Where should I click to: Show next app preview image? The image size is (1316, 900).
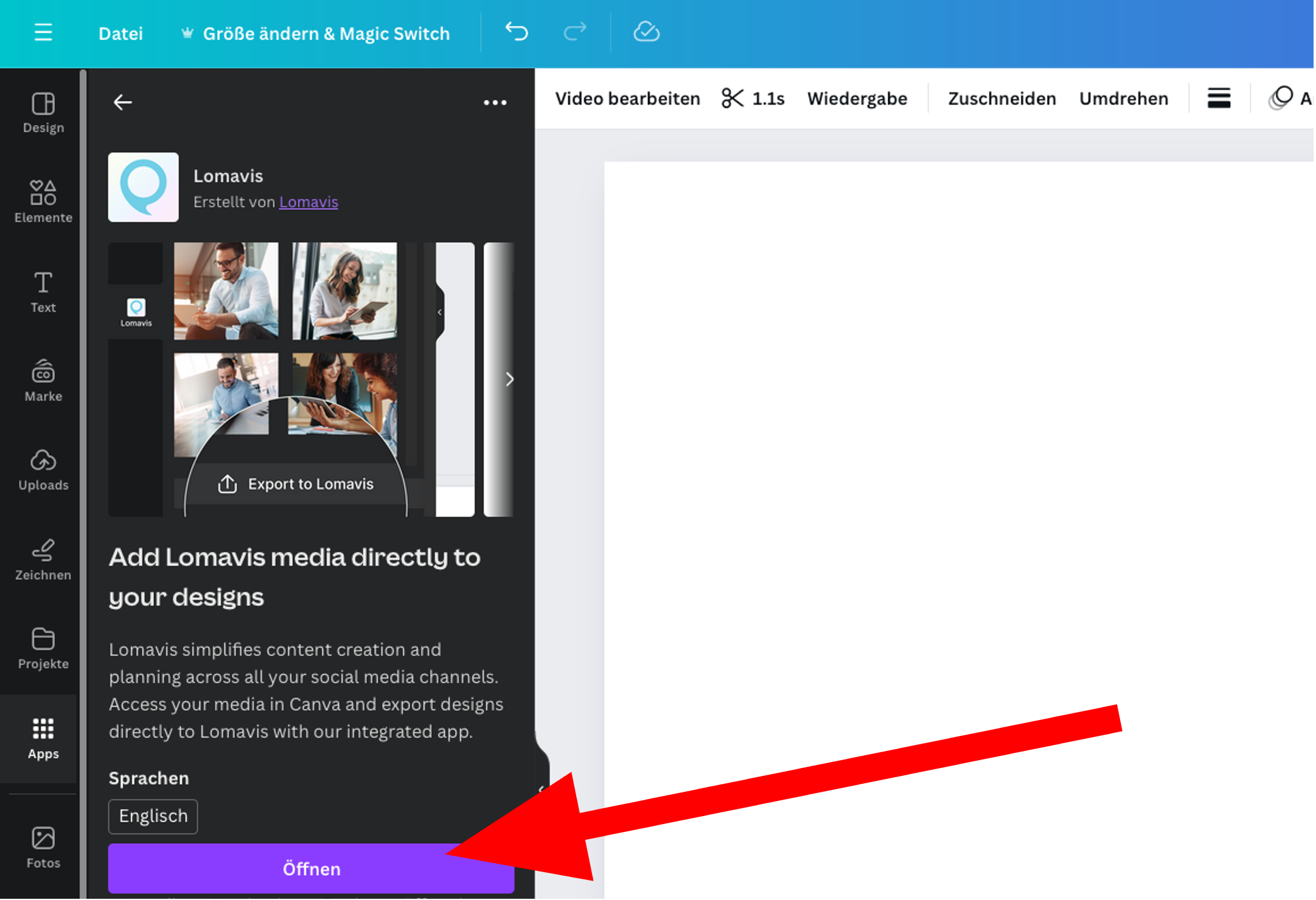click(x=509, y=379)
